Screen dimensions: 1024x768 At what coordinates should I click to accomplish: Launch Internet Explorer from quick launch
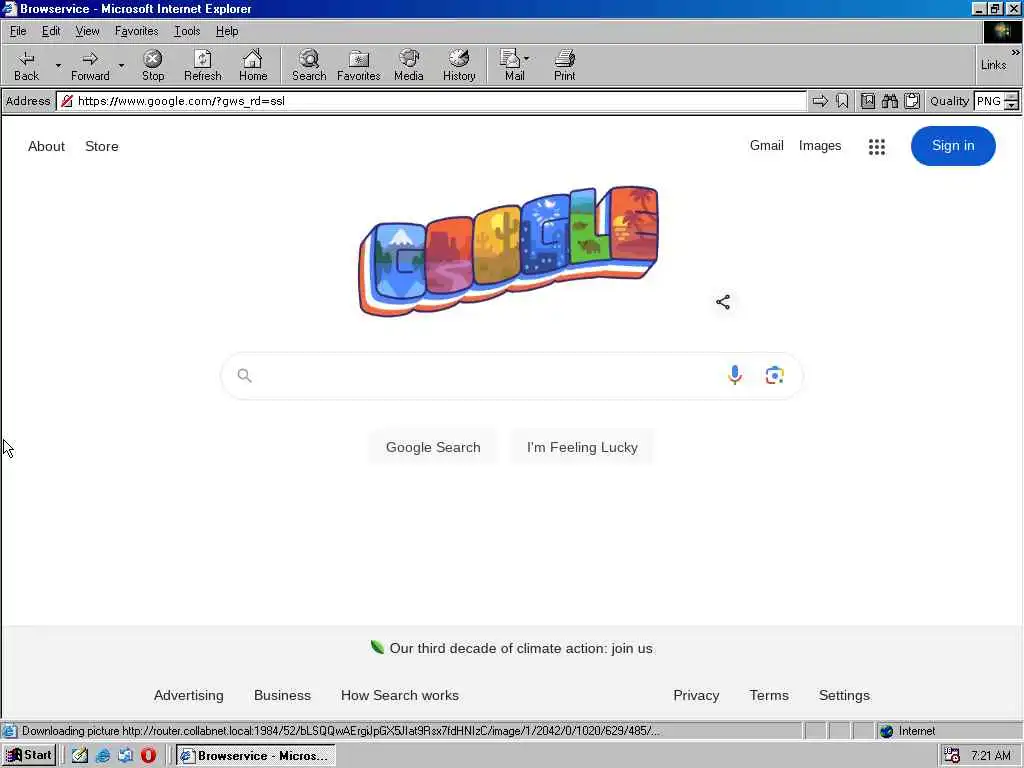point(103,756)
